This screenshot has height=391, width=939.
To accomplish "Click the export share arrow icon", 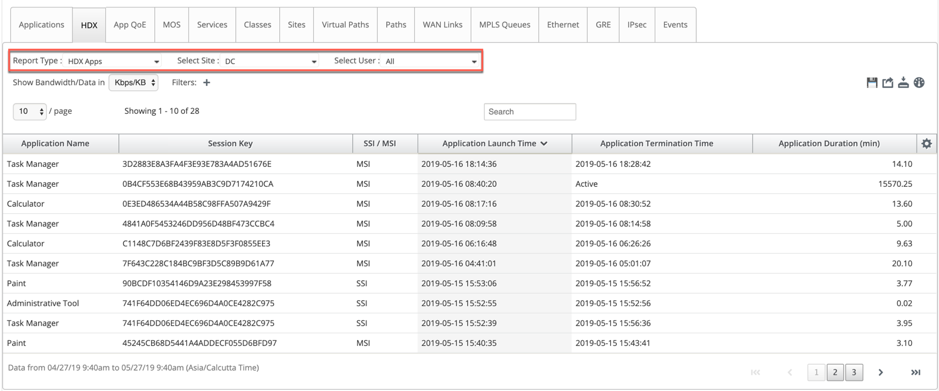I will 888,83.
